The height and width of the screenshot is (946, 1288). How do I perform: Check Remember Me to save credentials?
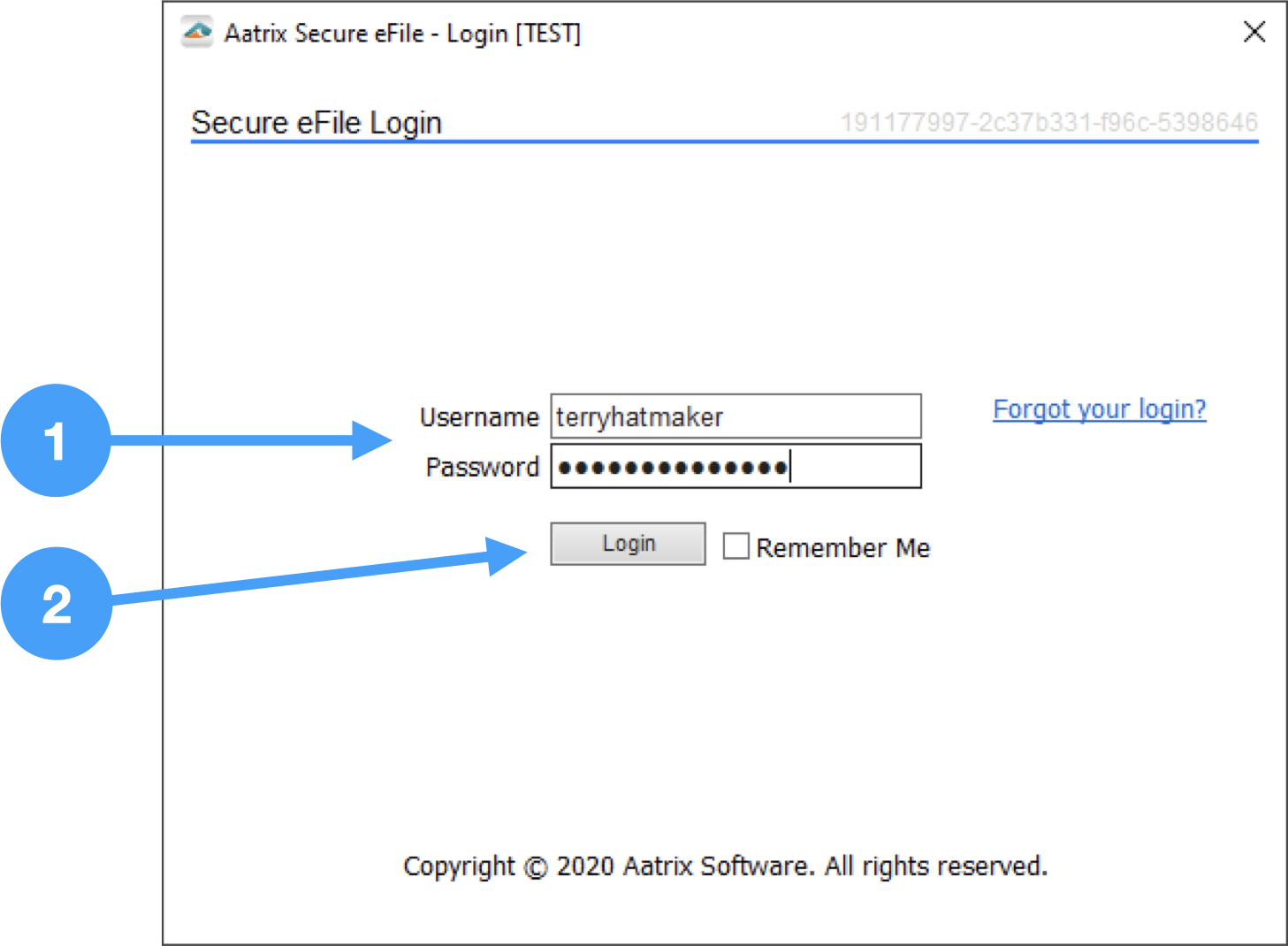(x=735, y=546)
